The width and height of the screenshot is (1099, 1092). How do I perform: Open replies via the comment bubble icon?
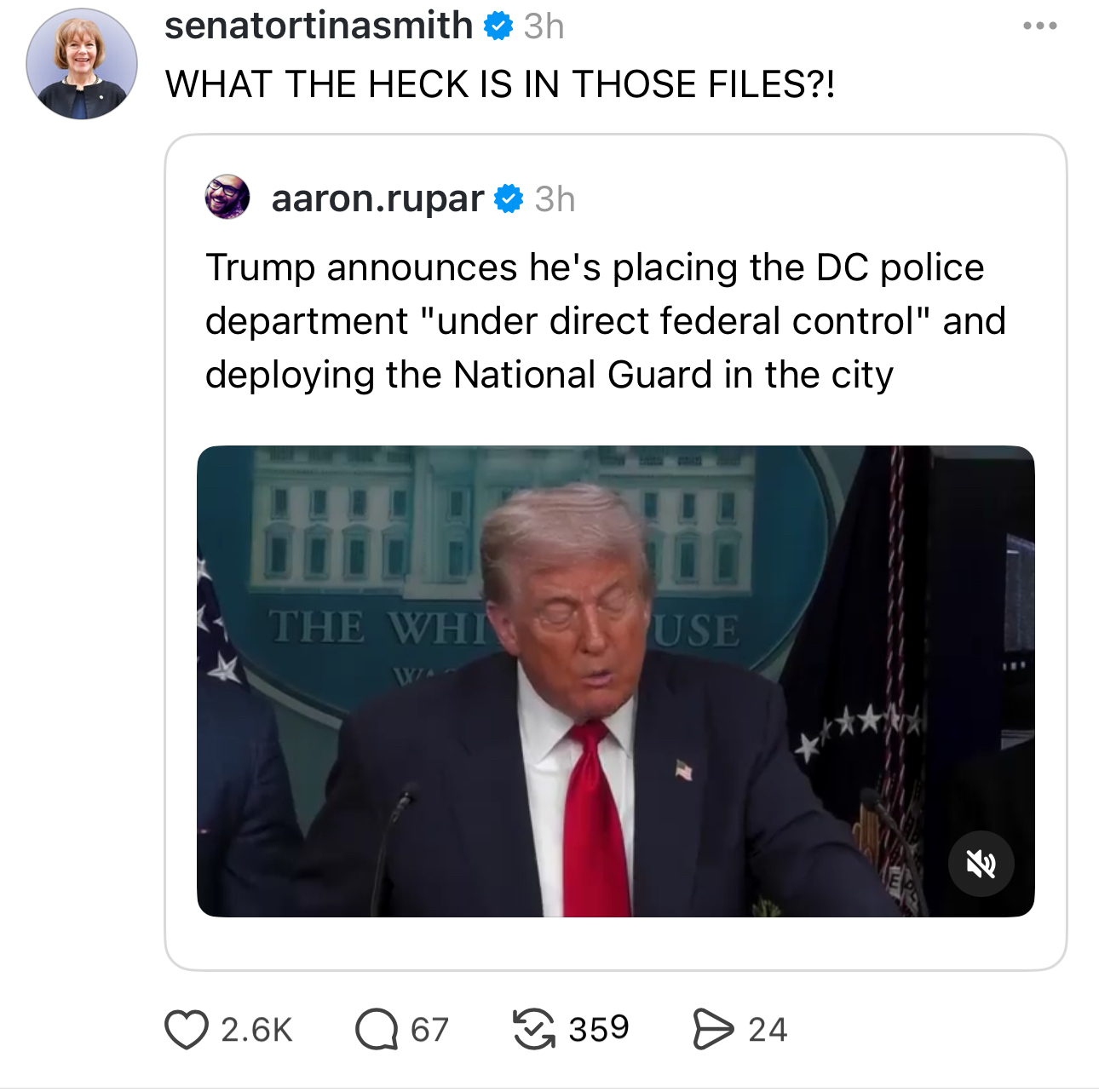point(376,1029)
